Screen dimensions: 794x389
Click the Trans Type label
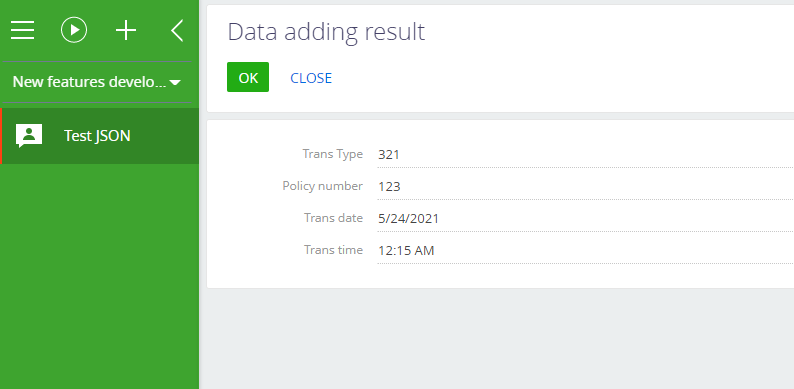coord(333,153)
